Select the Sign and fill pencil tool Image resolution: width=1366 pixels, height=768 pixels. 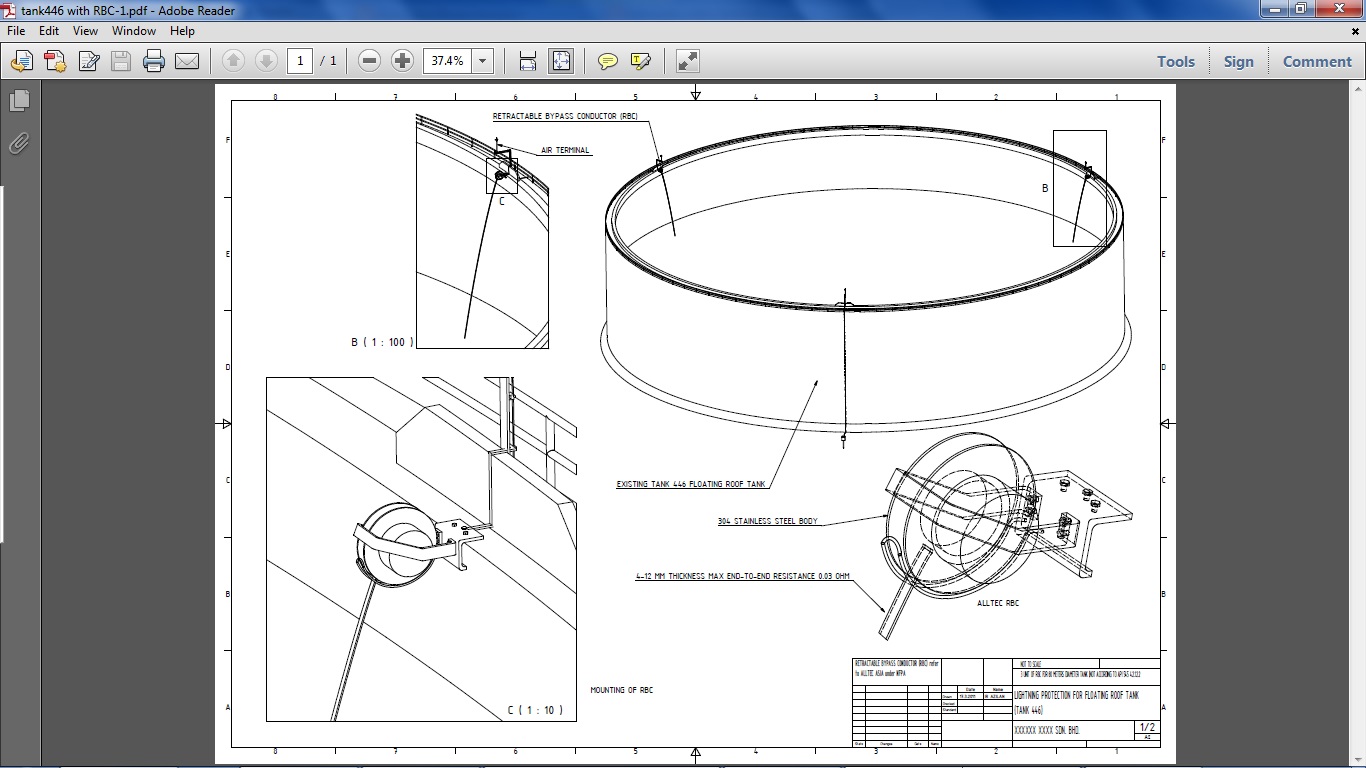88,61
